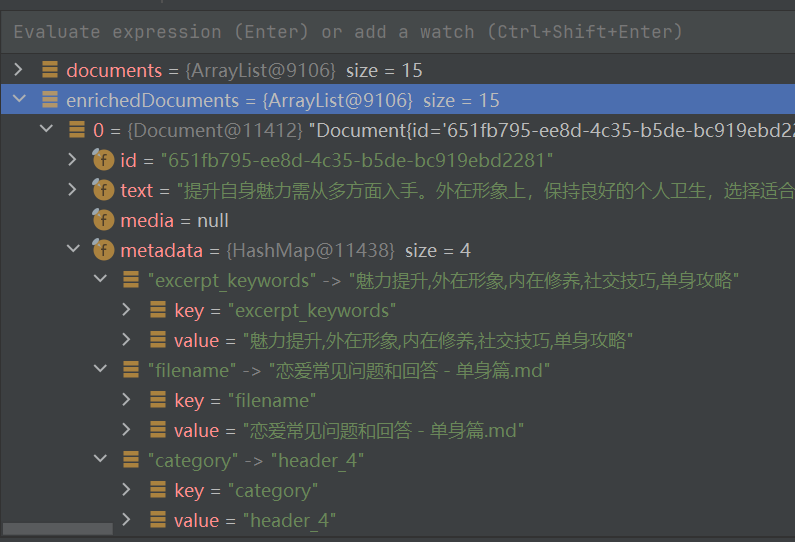Select the id value "651fb795-ee8d-4c35-b5de-bc919ebd2281"
This screenshot has height=542, width=795.
356,160
